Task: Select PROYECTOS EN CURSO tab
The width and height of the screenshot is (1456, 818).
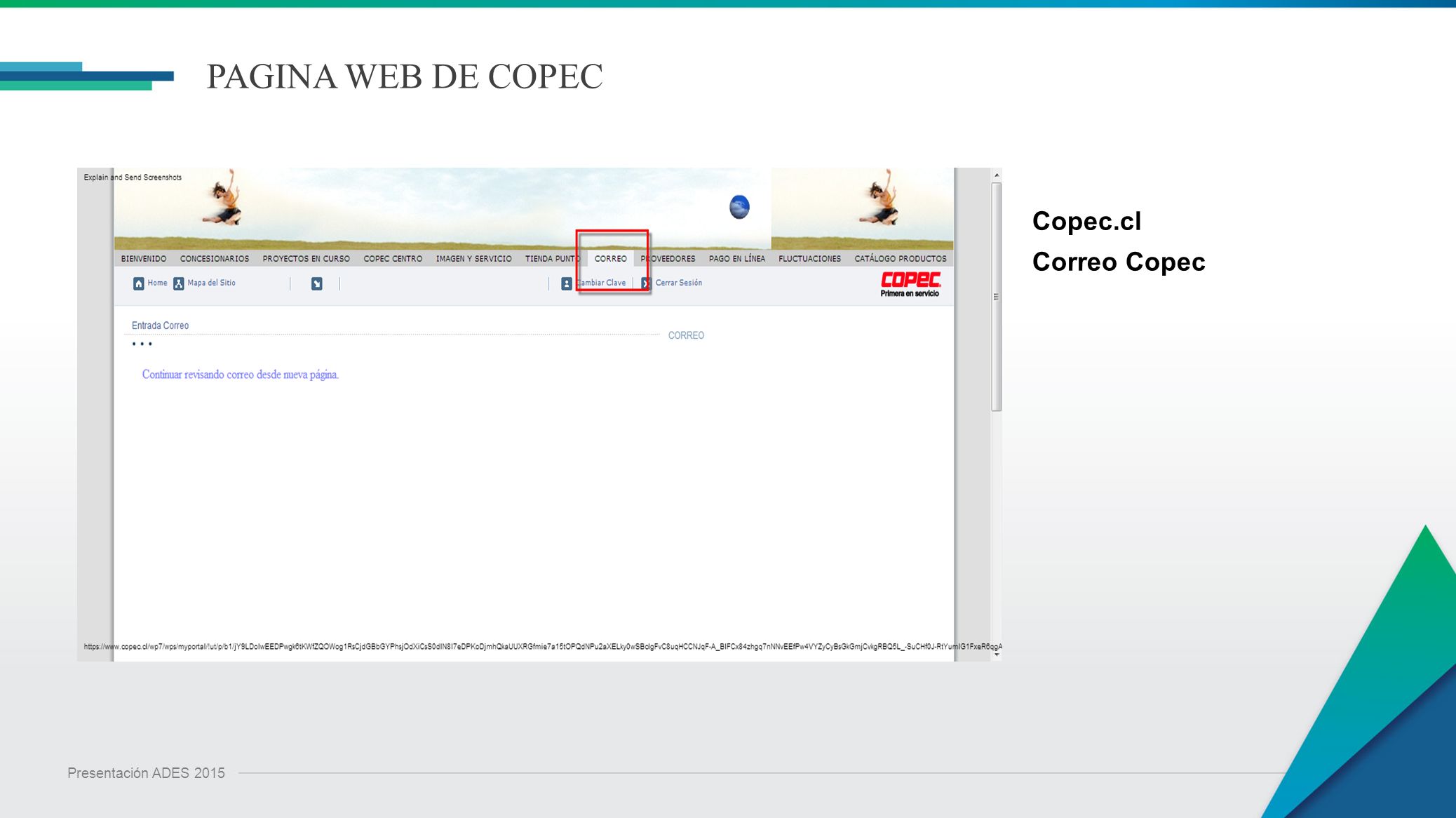Action: tap(306, 259)
